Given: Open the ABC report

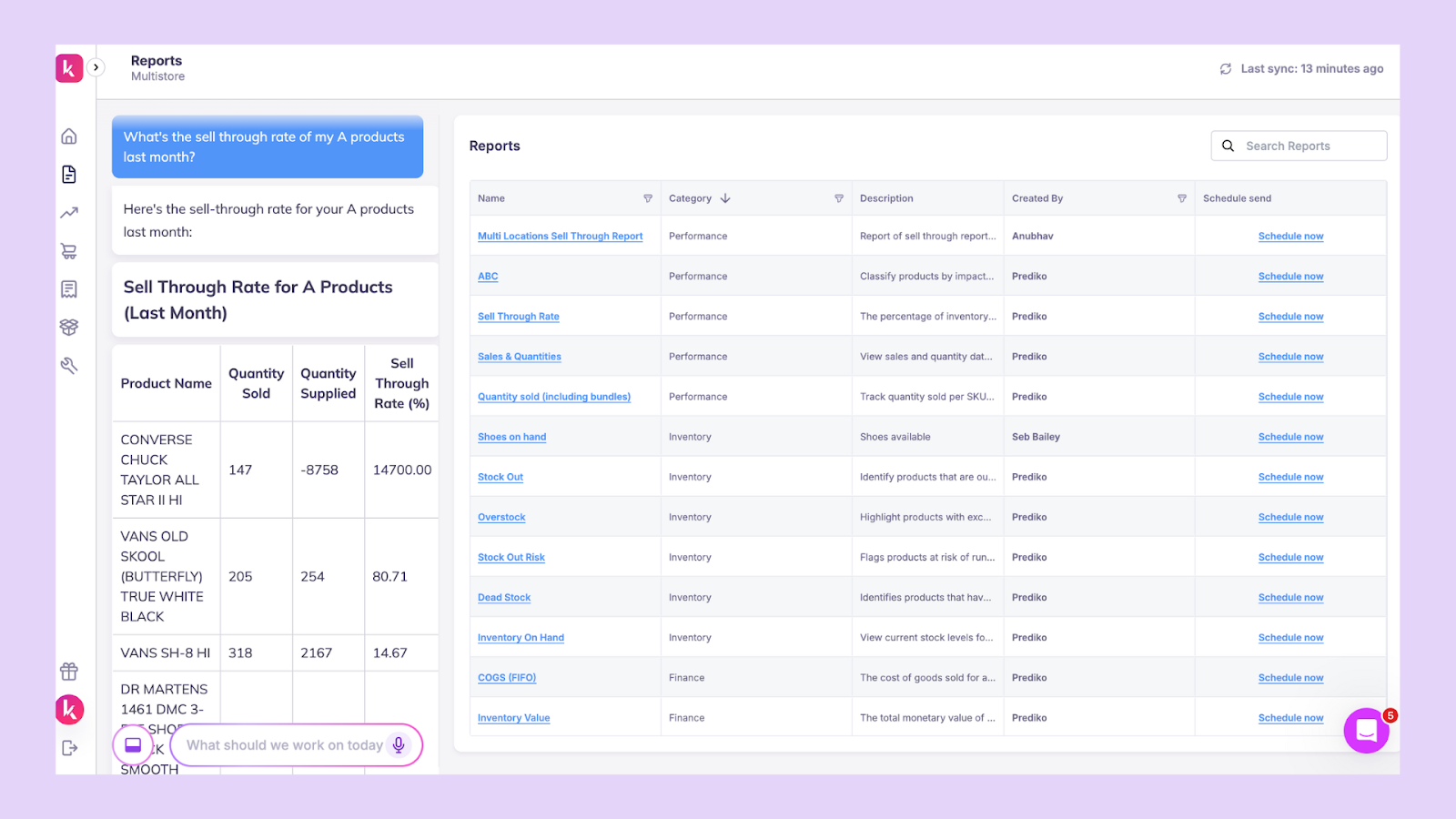Looking at the screenshot, I should click(x=488, y=277).
